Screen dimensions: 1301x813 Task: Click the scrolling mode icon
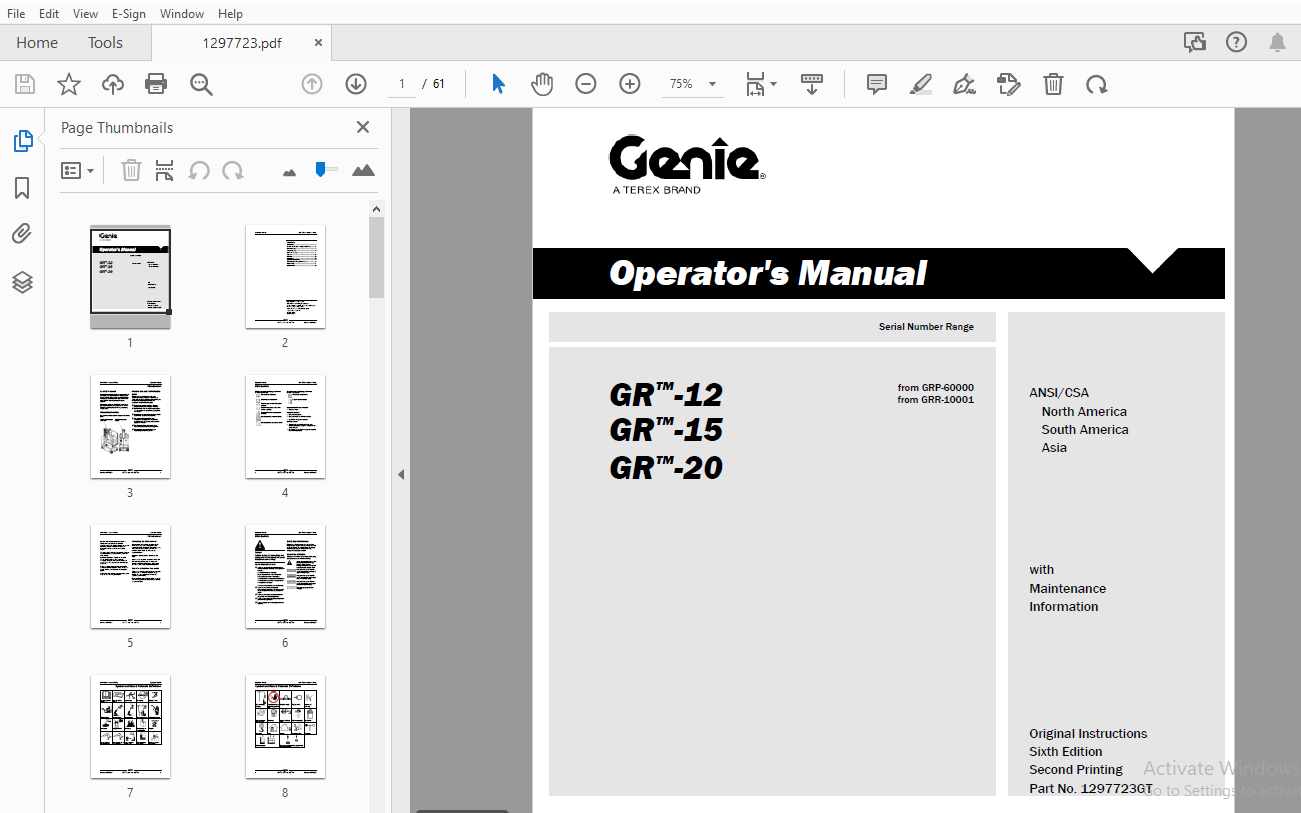(x=812, y=84)
